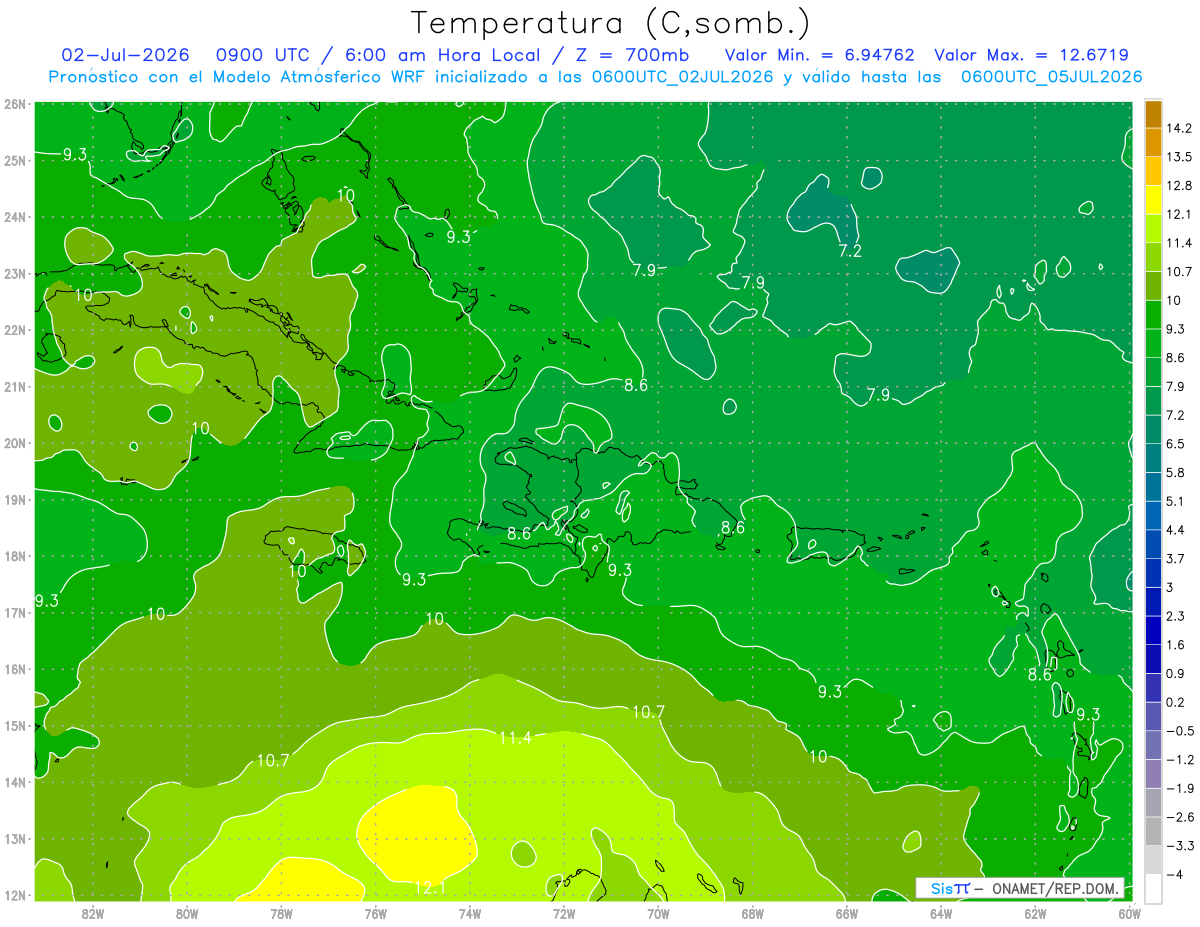Click 'Valor Min. = 6.94762' text
This screenshot has width=1200, height=927.
click(819, 55)
